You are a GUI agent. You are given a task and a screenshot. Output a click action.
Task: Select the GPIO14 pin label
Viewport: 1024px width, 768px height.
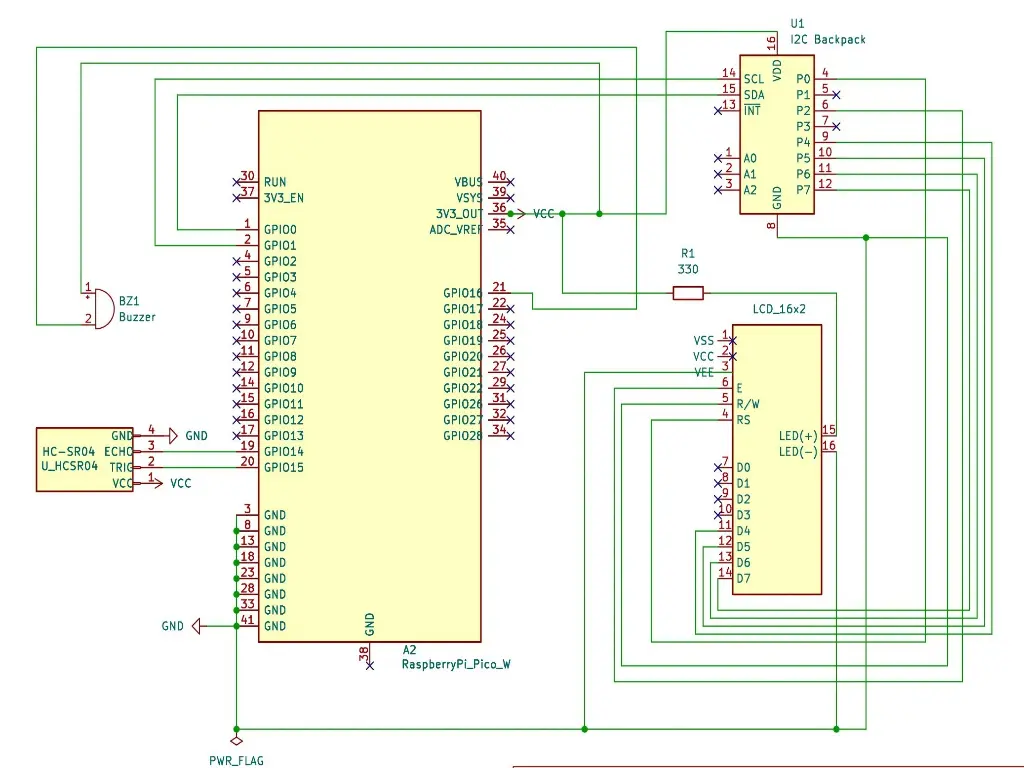283,451
